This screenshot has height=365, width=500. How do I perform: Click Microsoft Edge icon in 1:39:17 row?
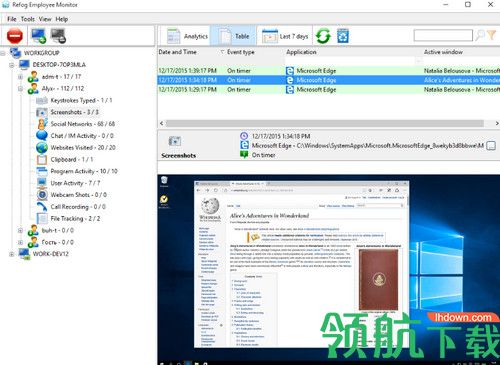point(290,71)
